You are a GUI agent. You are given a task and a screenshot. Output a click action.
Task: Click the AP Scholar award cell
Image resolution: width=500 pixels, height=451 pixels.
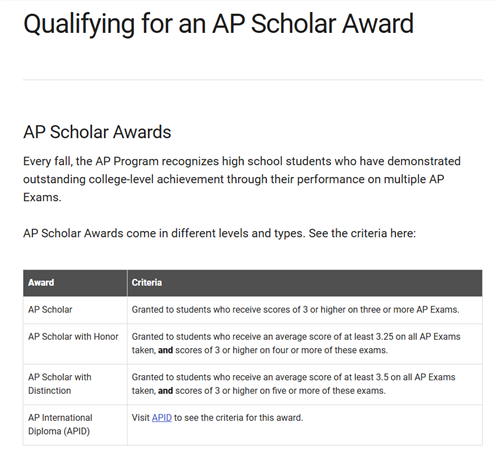click(x=75, y=310)
